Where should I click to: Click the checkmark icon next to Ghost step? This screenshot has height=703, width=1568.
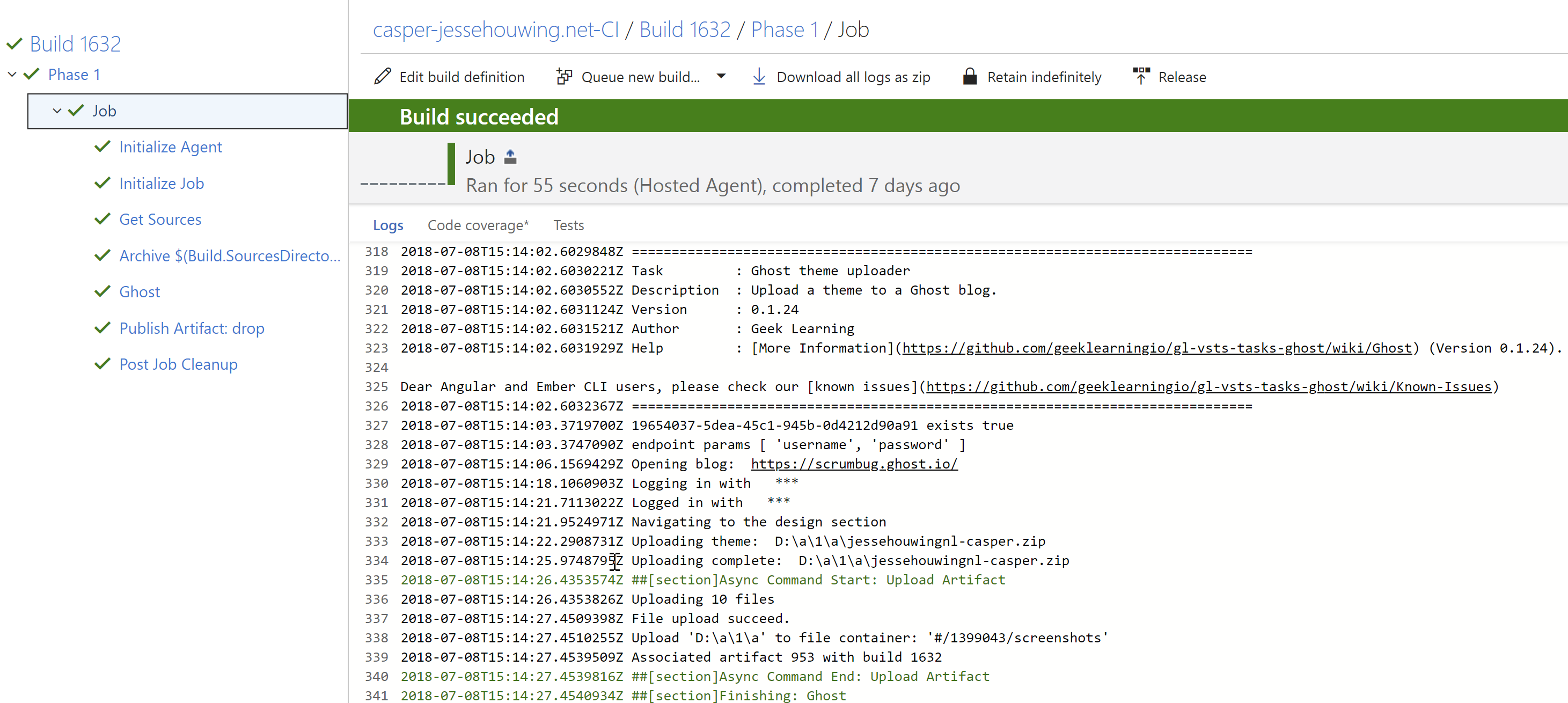(103, 291)
